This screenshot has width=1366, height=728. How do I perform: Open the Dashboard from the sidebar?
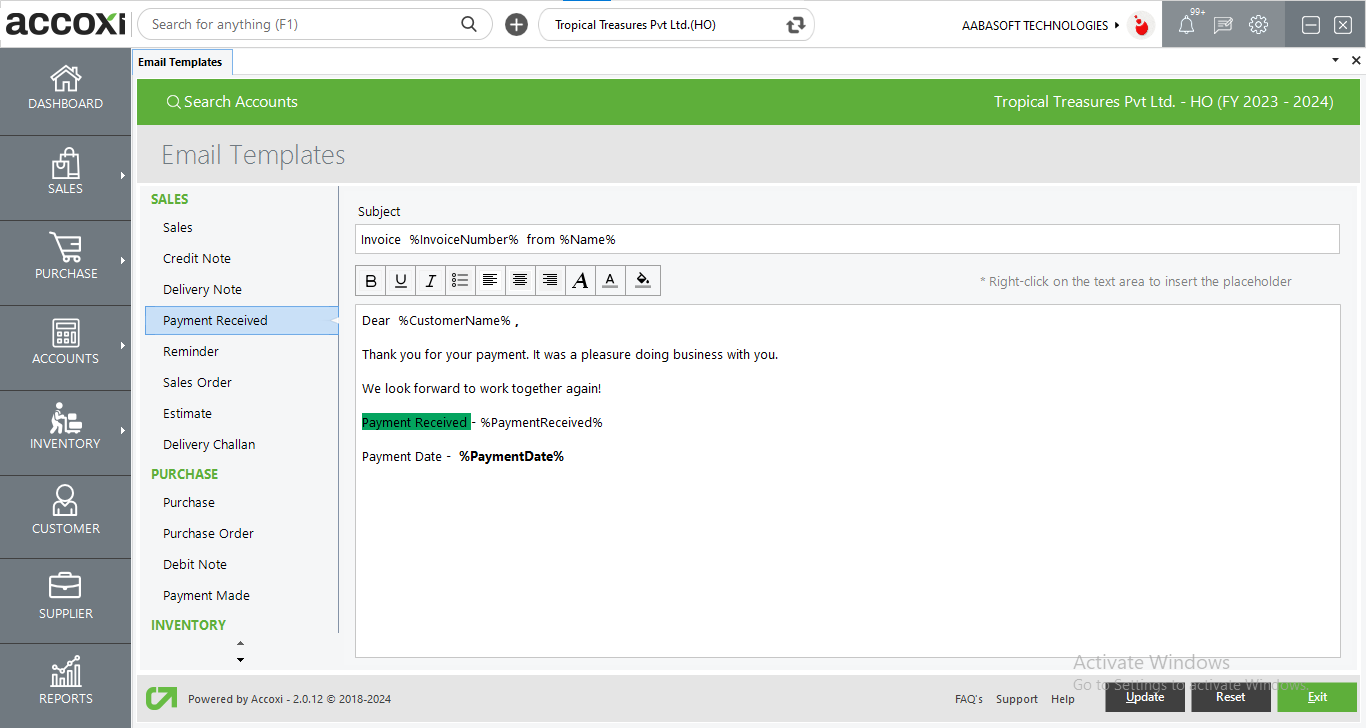[66, 89]
